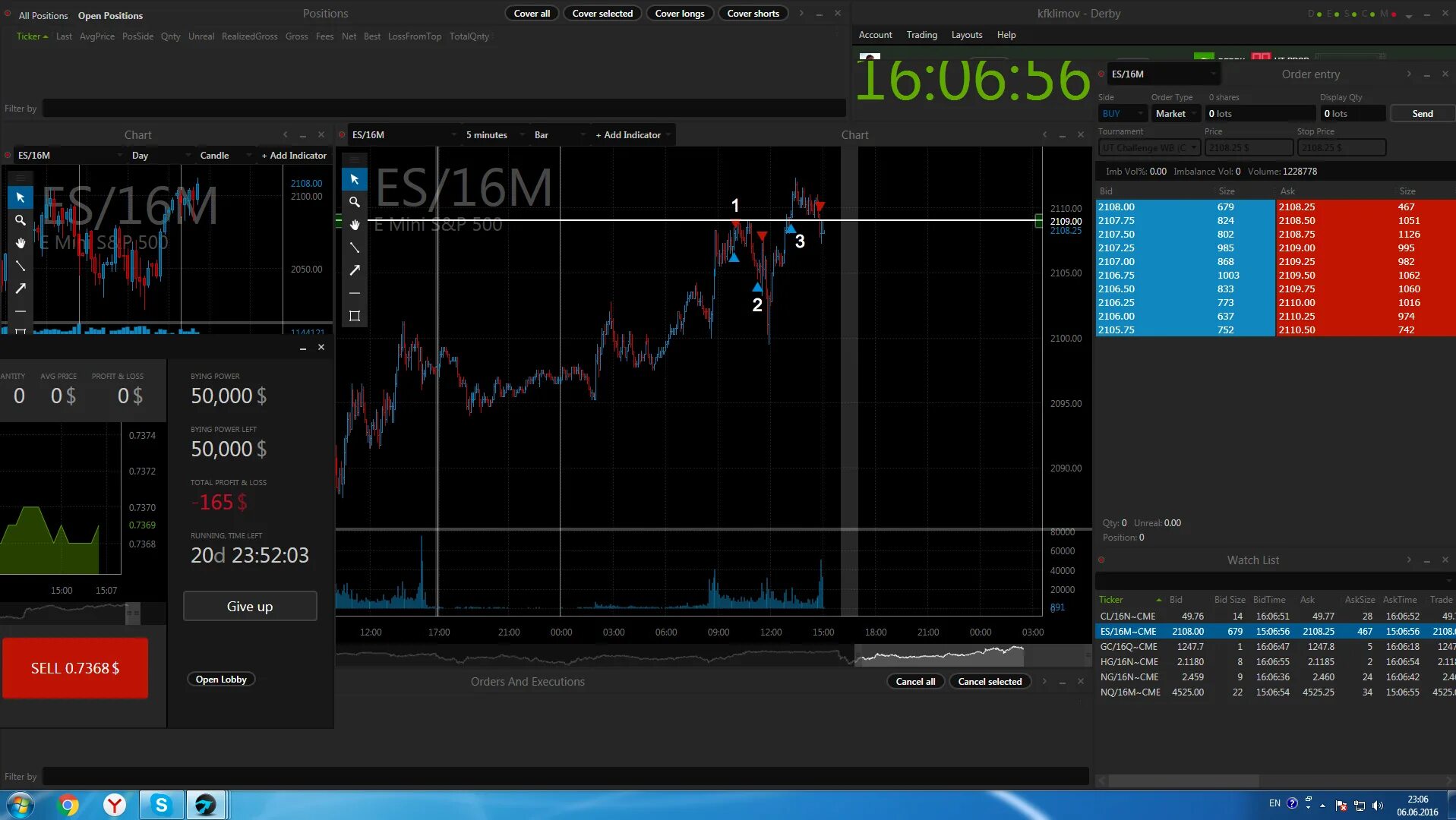
Task: Select the pointer tool in the Day chart
Action: tap(21, 197)
